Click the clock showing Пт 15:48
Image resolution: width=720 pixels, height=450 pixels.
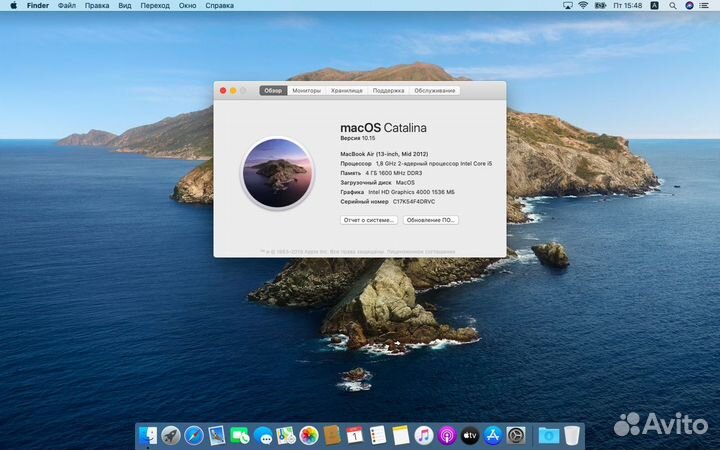coord(628,6)
